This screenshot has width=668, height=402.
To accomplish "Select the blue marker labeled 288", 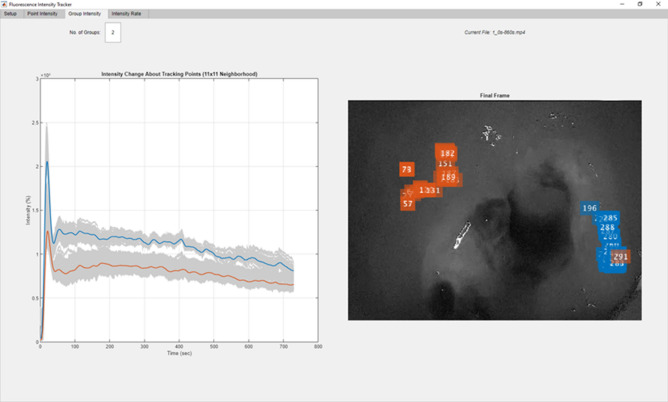I will (x=607, y=228).
